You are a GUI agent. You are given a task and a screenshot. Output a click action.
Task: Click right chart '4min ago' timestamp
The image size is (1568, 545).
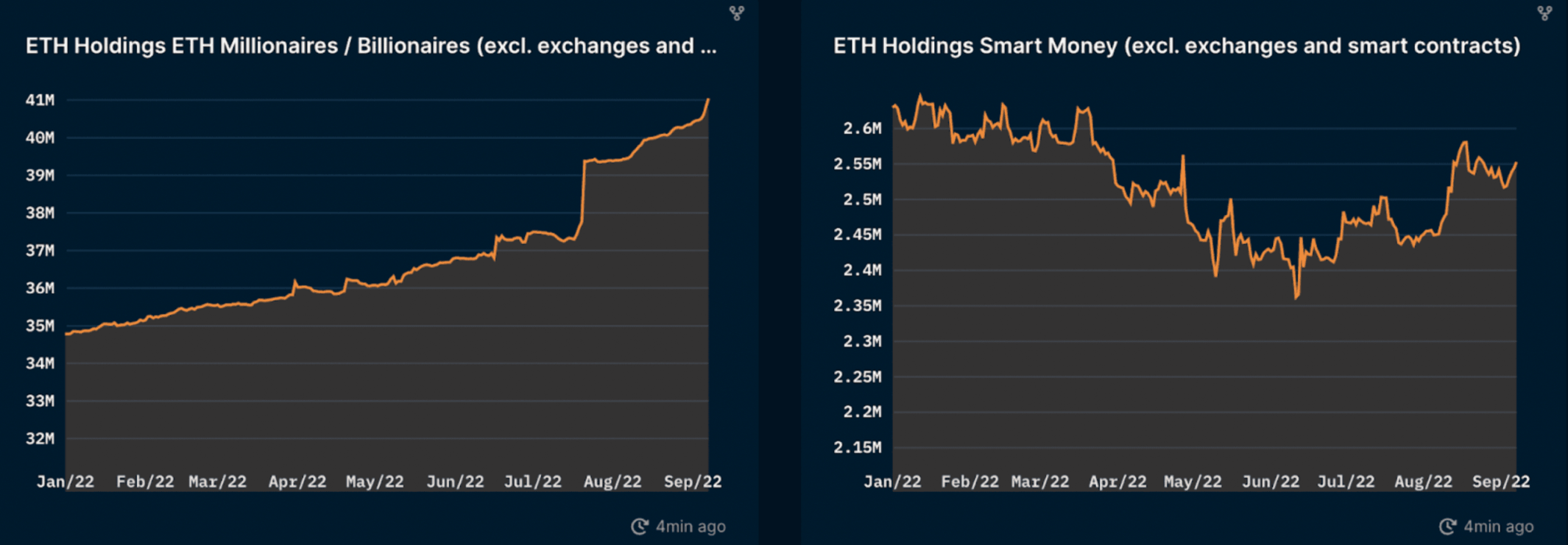coord(1498,527)
